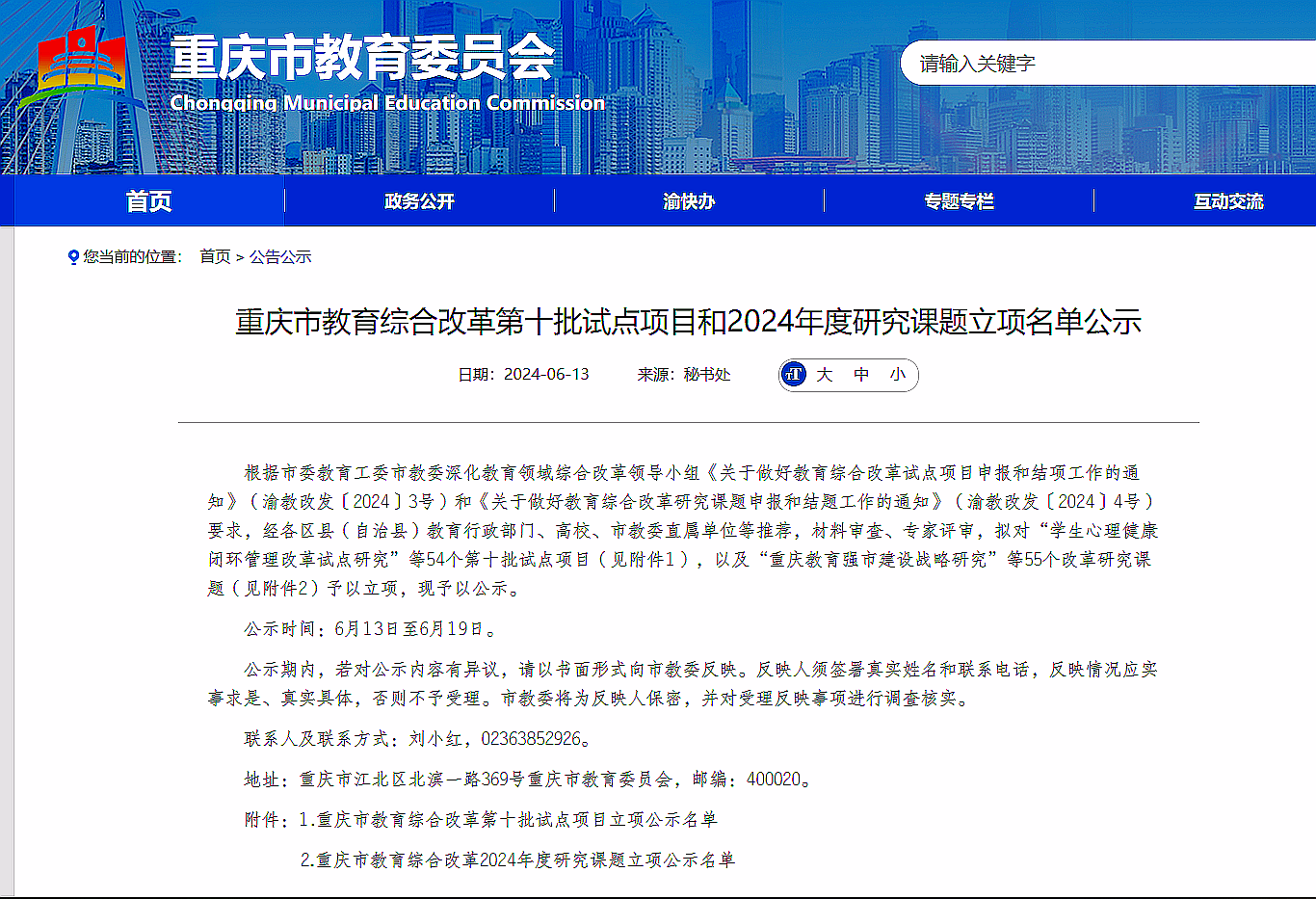Screen dimensions: 1316x899
Task: Set font size to medium (中)
Action: [861, 375]
